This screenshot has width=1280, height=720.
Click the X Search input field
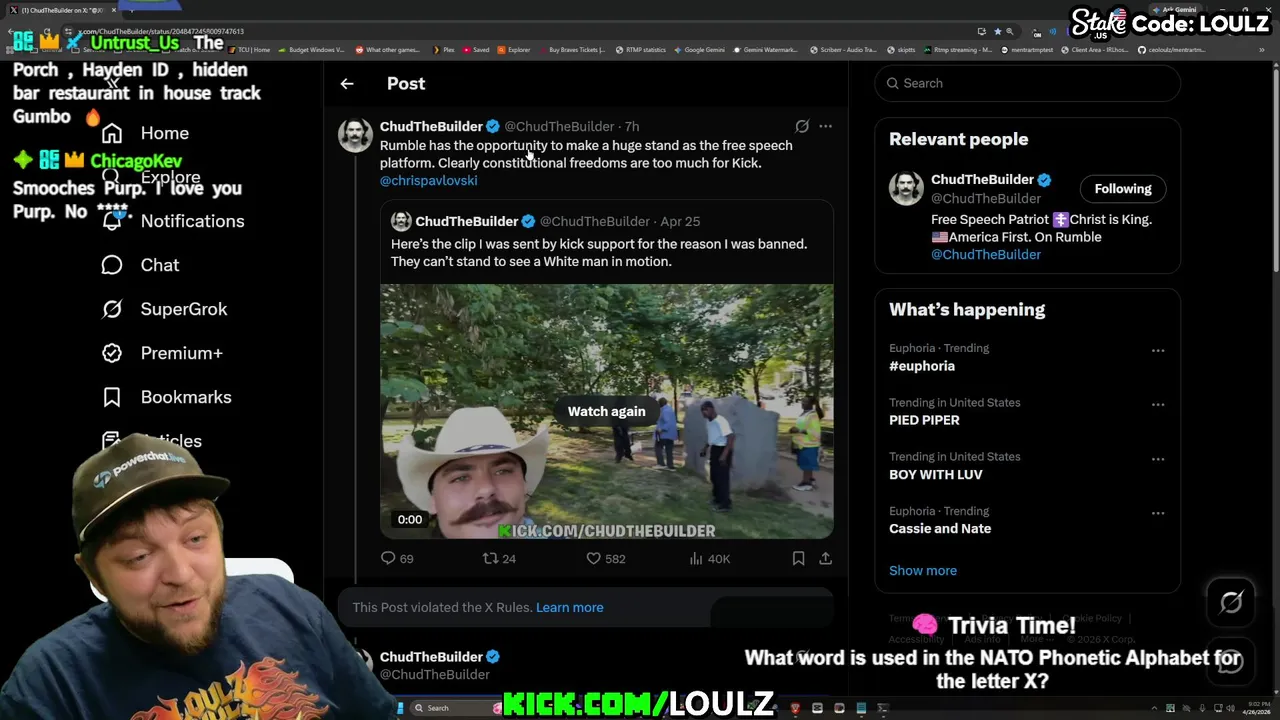(1027, 83)
